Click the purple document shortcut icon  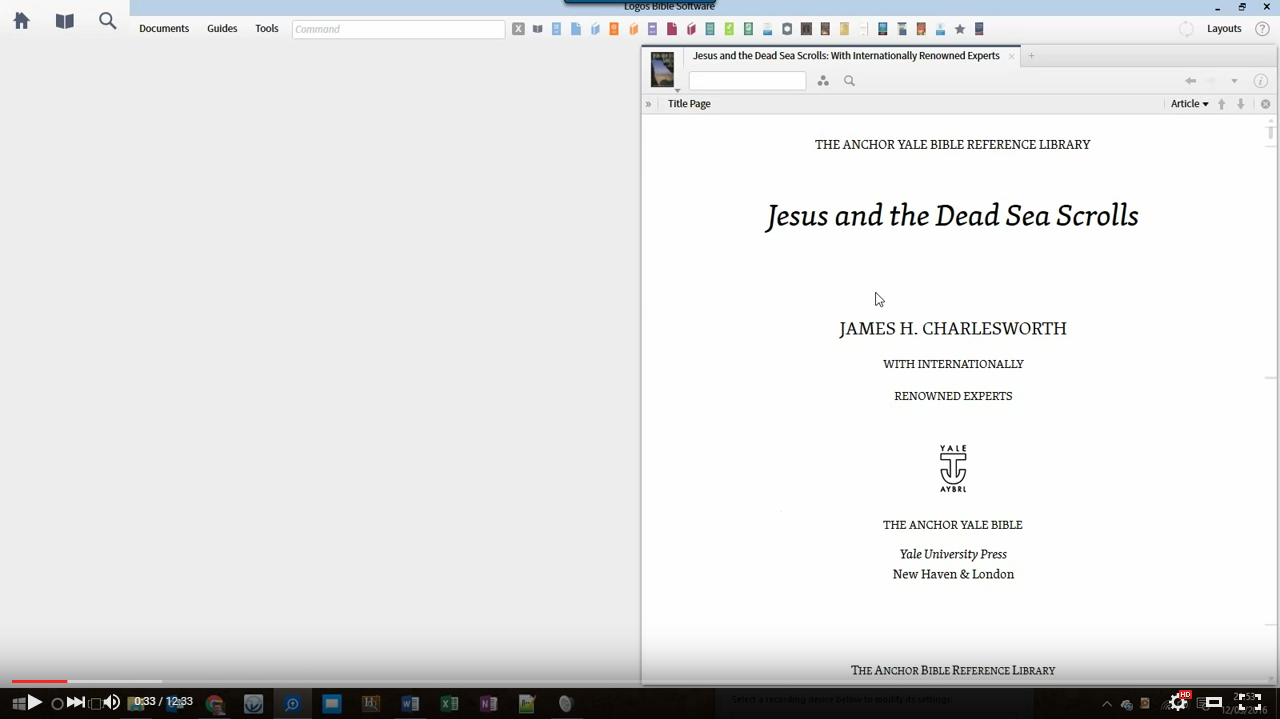point(652,29)
